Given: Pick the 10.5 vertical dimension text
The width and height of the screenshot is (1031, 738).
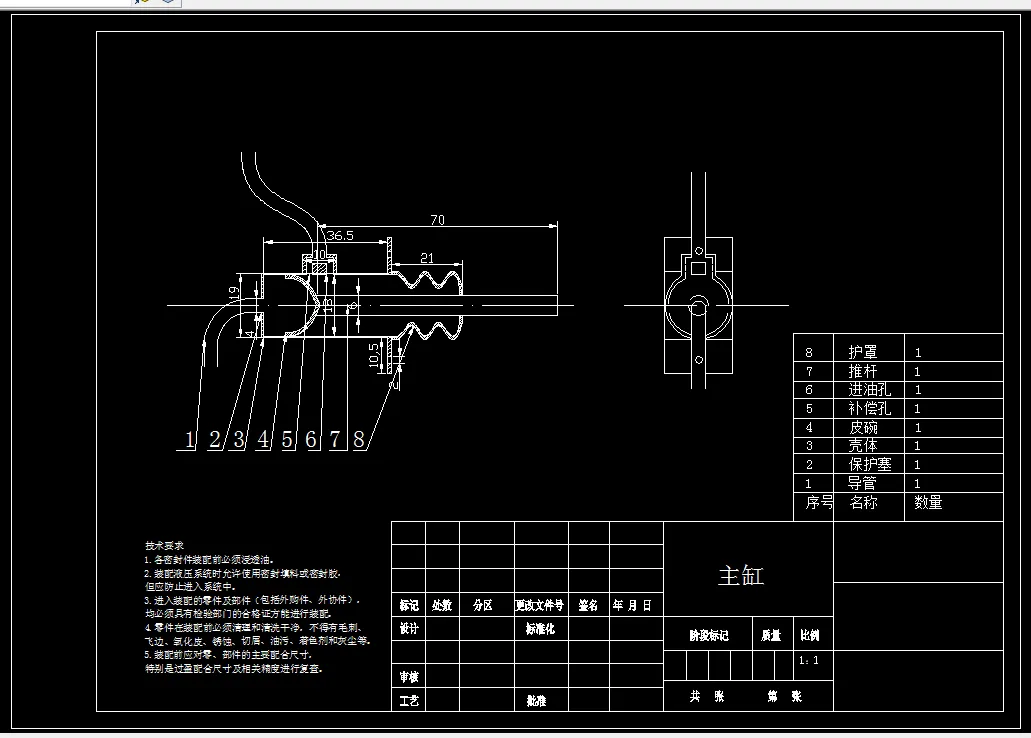Looking at the screenshot, I should tap(373, 355).
